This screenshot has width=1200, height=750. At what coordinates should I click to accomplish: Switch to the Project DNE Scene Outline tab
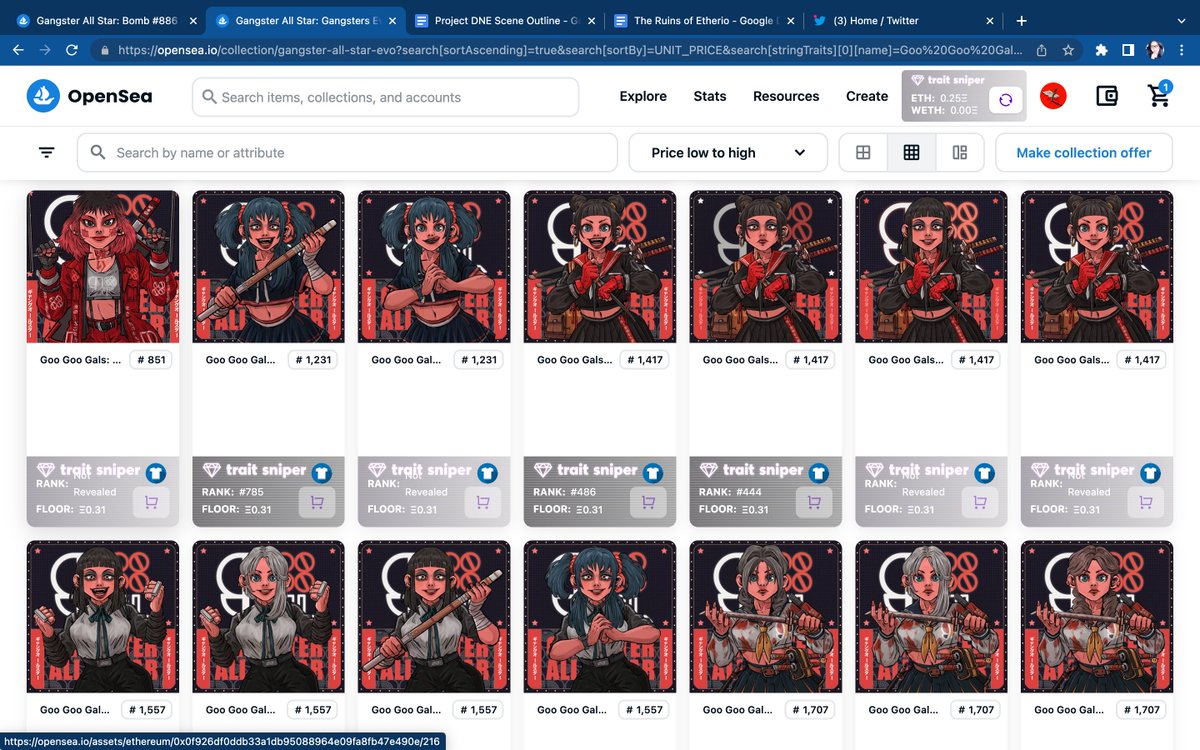[505, 20]
